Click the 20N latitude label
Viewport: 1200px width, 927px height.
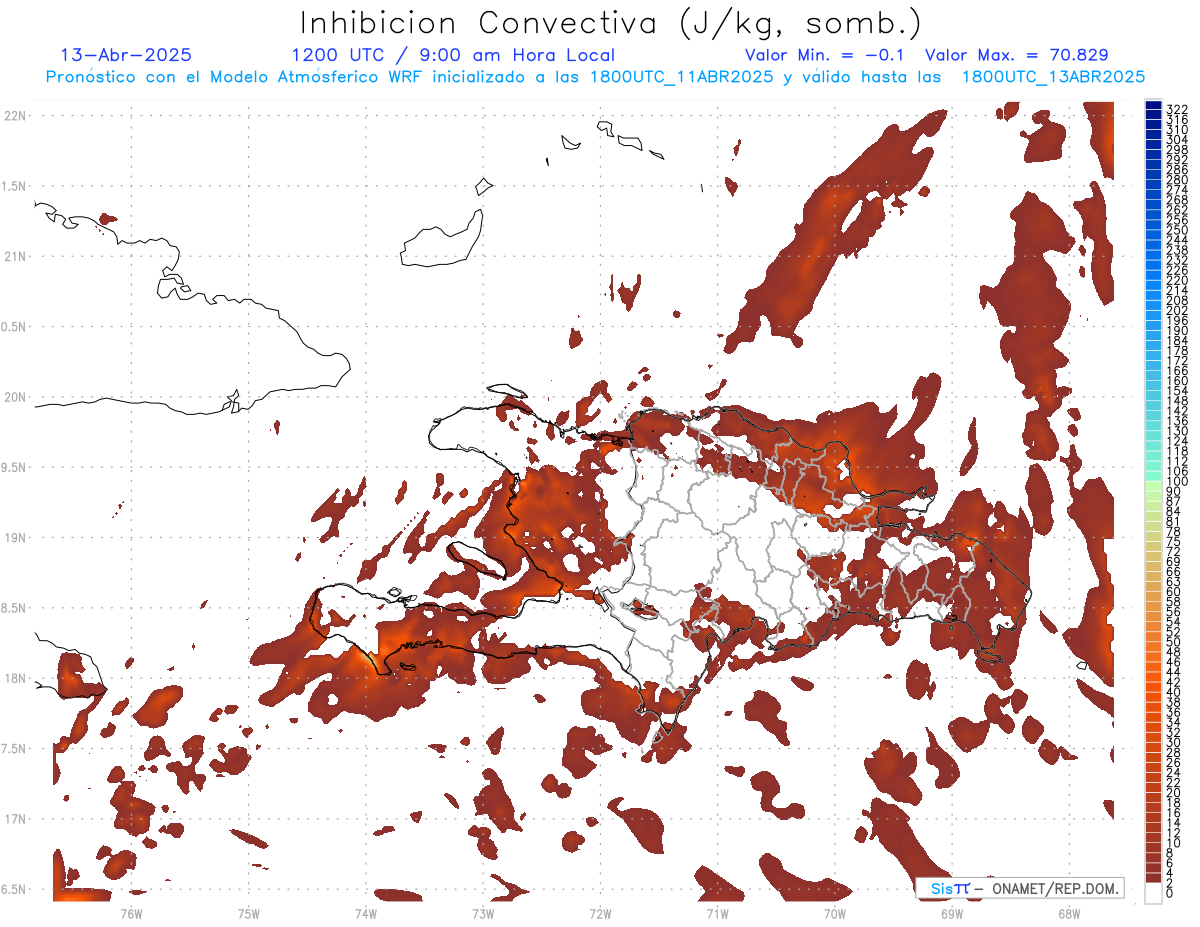point(15,397)
